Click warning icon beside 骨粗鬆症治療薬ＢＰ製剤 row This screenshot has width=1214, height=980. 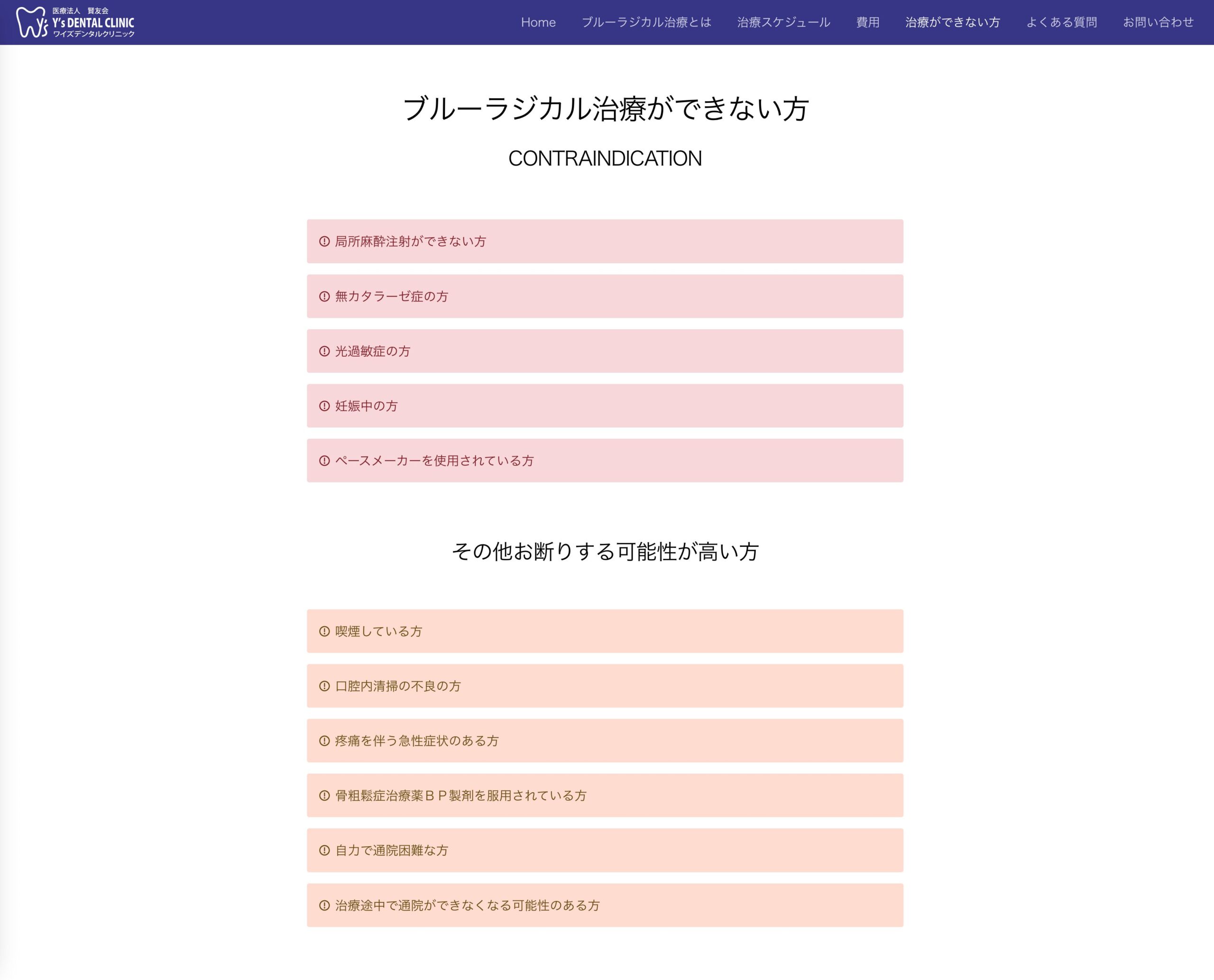[324, 795]
